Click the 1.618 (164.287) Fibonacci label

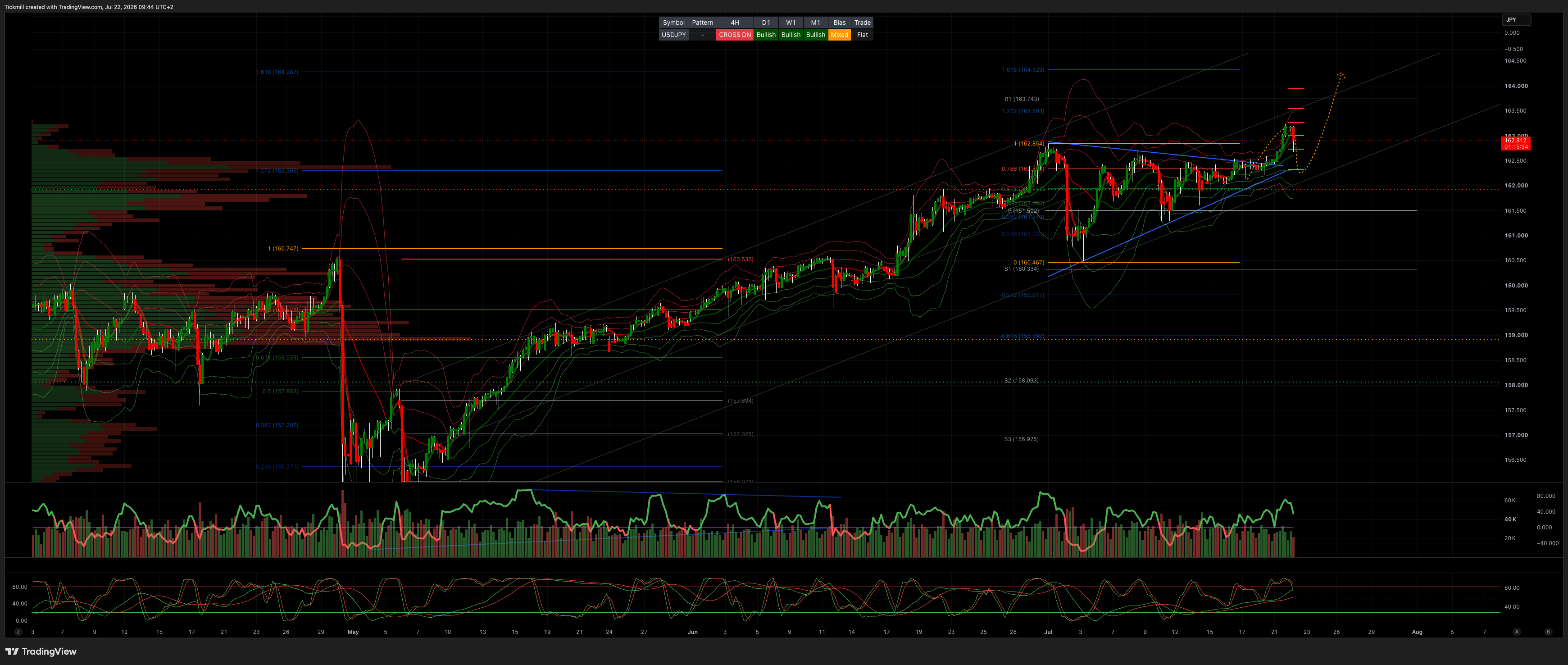(277, 72)
